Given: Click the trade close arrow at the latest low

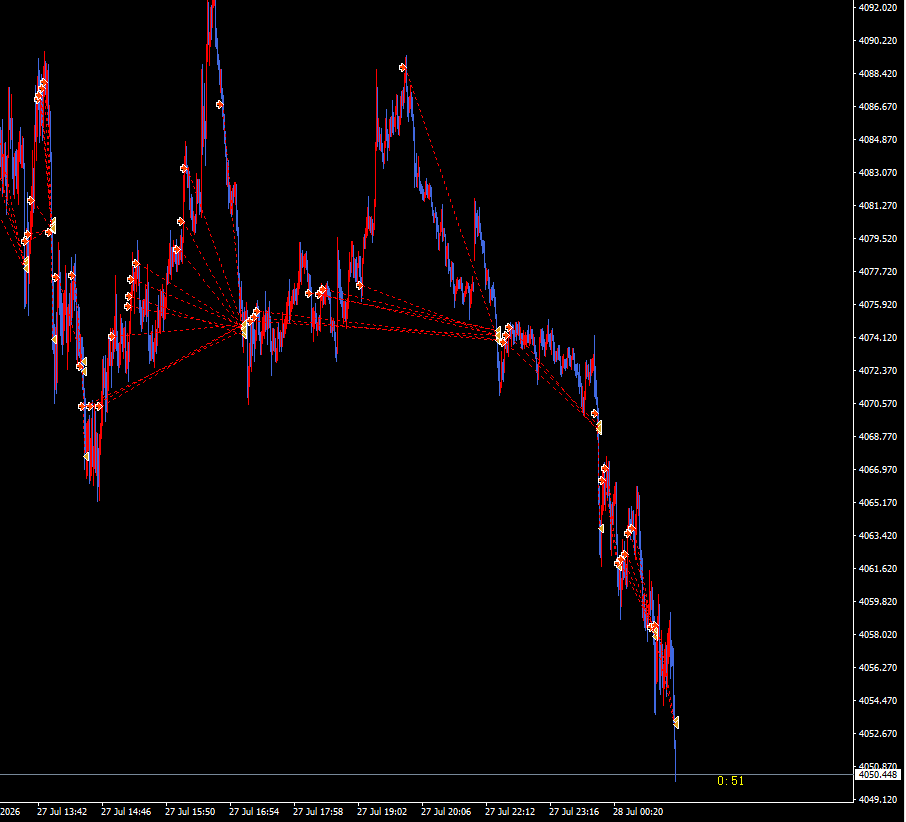Looking at the screenshot, I should click(x=676, y=723).
